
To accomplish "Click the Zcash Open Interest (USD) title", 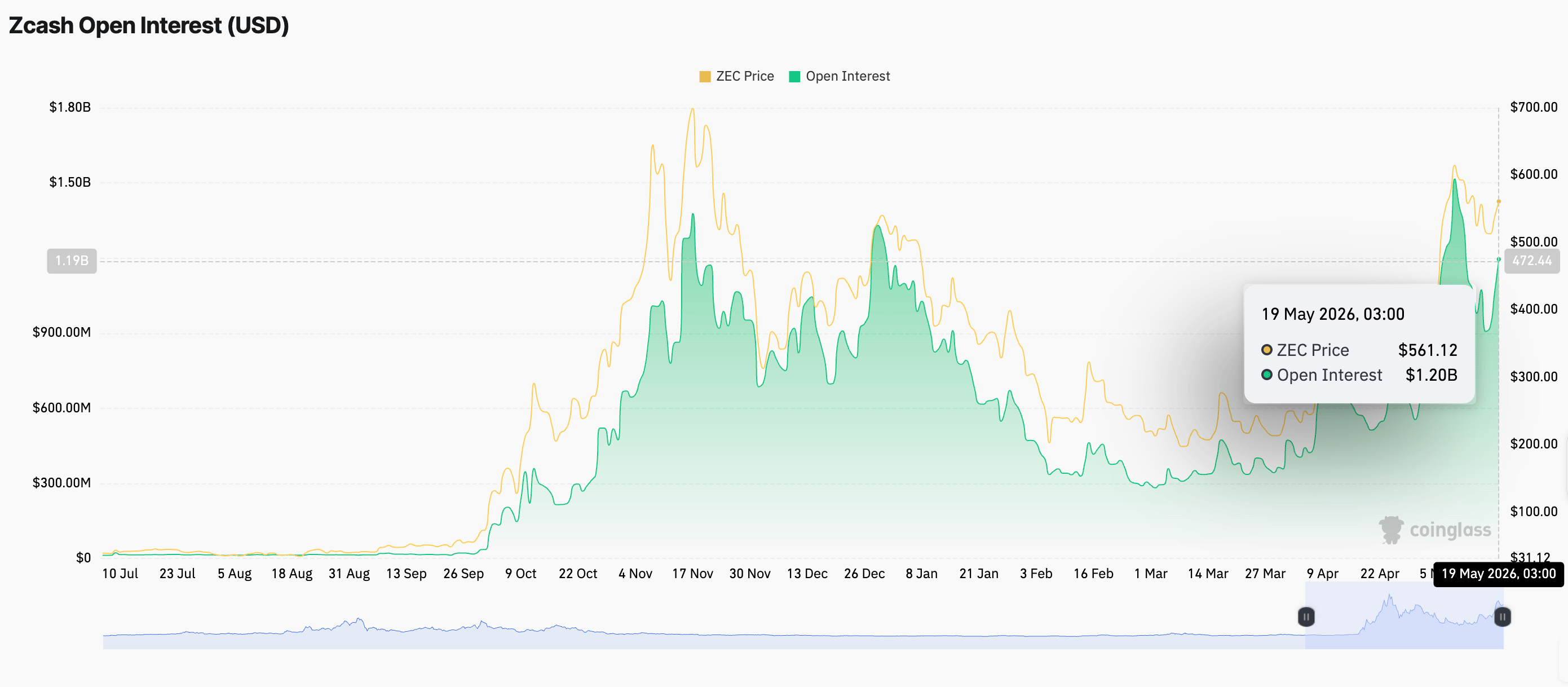I will [148, 25].
